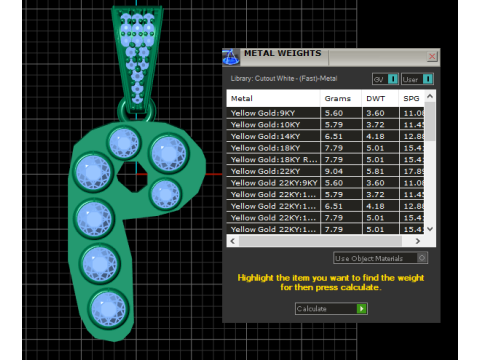Select the Yellow Gold 22KY:9KY row
Viewport: 480px width, 360px height.
click(x=326, y=183)
